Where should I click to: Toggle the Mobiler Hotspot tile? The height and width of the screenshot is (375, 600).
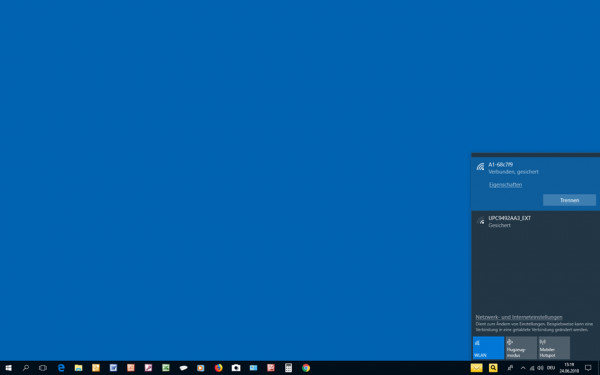pyautogui.click(x=554, y=348)
